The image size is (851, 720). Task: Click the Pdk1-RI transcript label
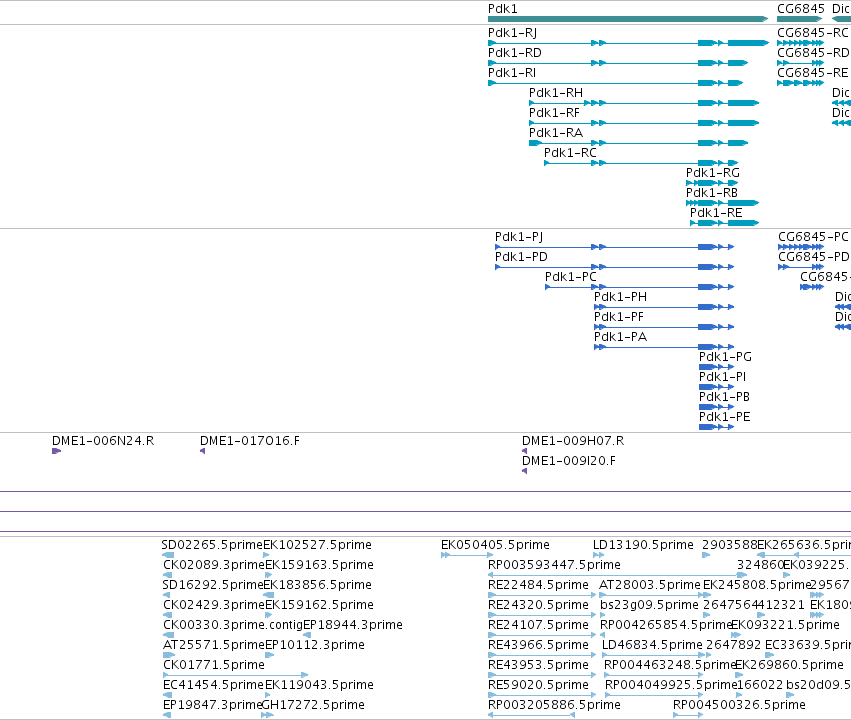click(x=512, y=73)
